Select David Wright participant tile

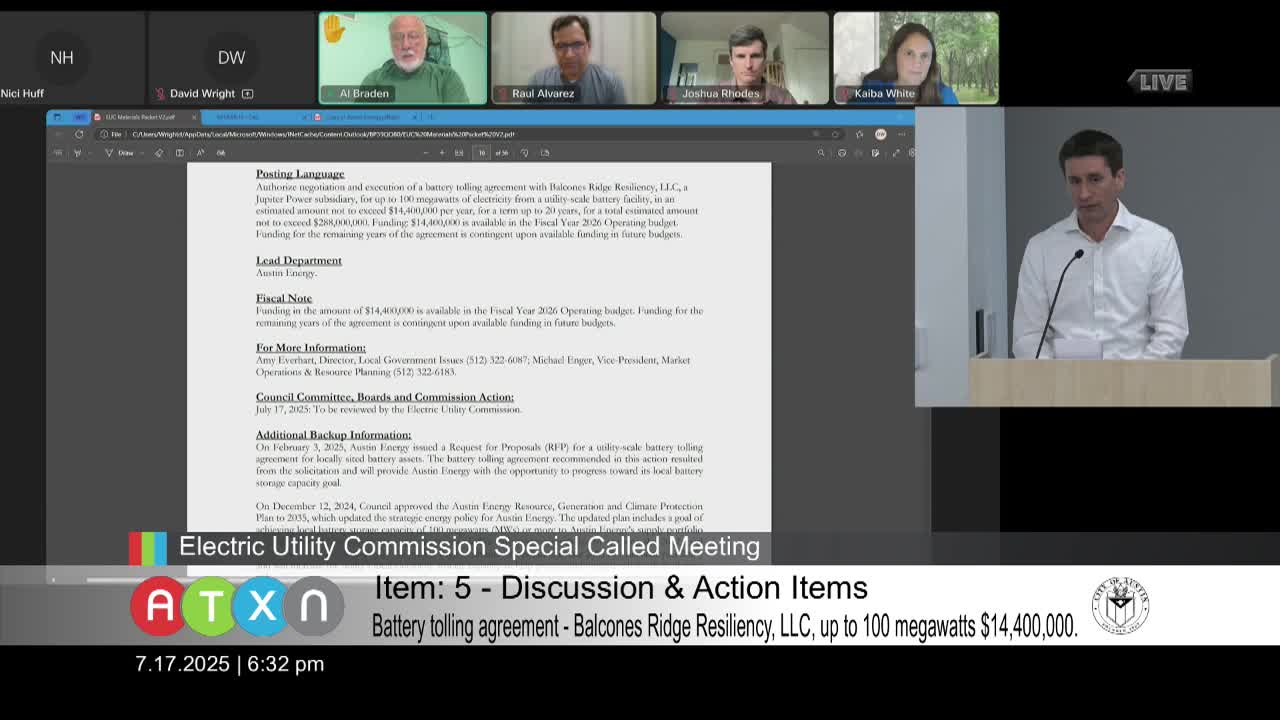[231, 58]
